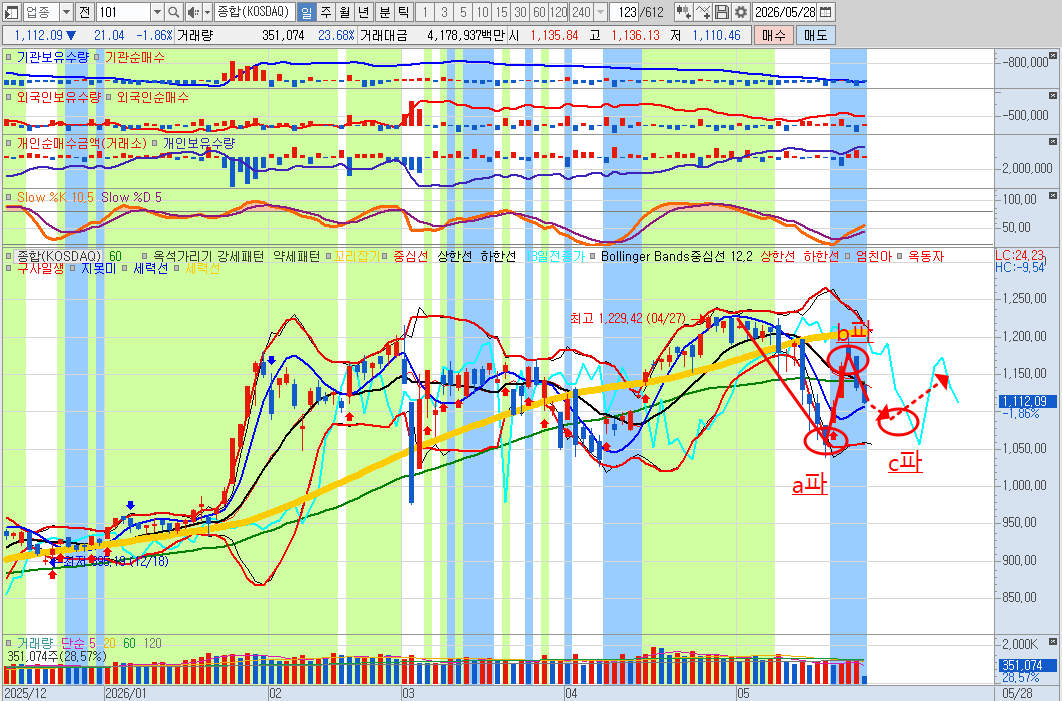Close the 개인순매수금액 indicator panel

[x=1053, y=142]
